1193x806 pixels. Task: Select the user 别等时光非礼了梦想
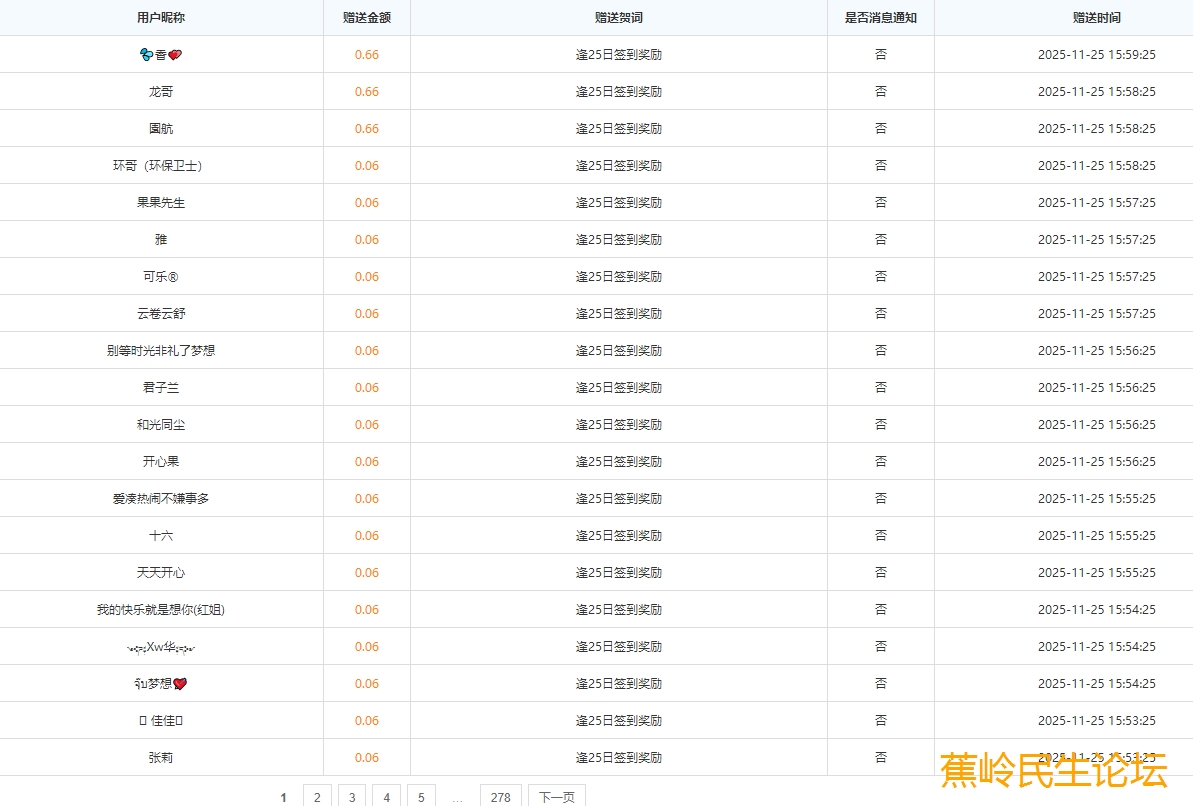[161, 351]
